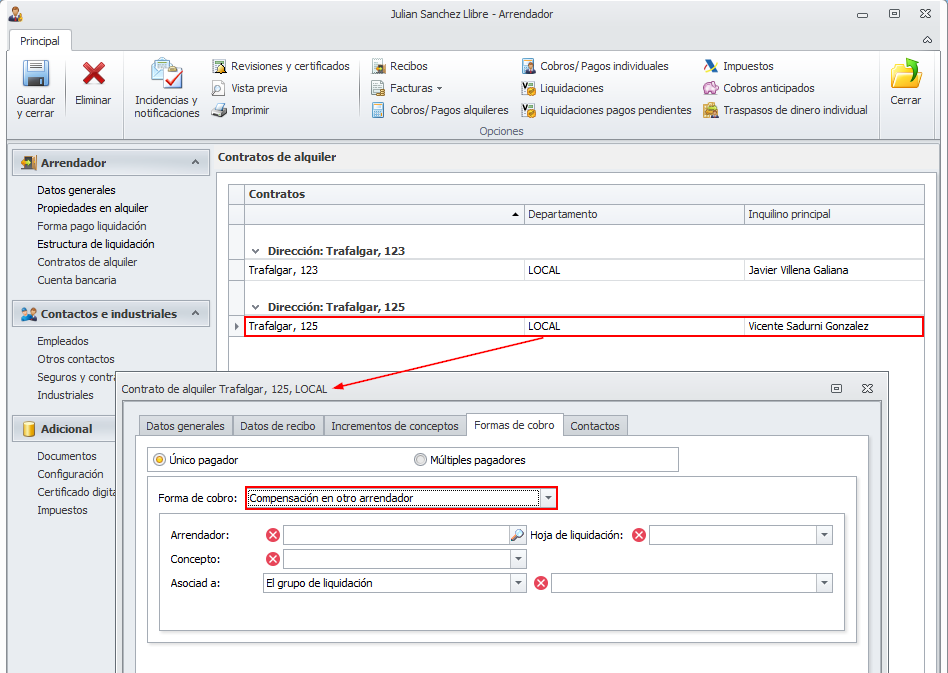Open the dropdown next to the Asociad a group
This screenshot has width=948, height=673.
(x=825, y=584)
